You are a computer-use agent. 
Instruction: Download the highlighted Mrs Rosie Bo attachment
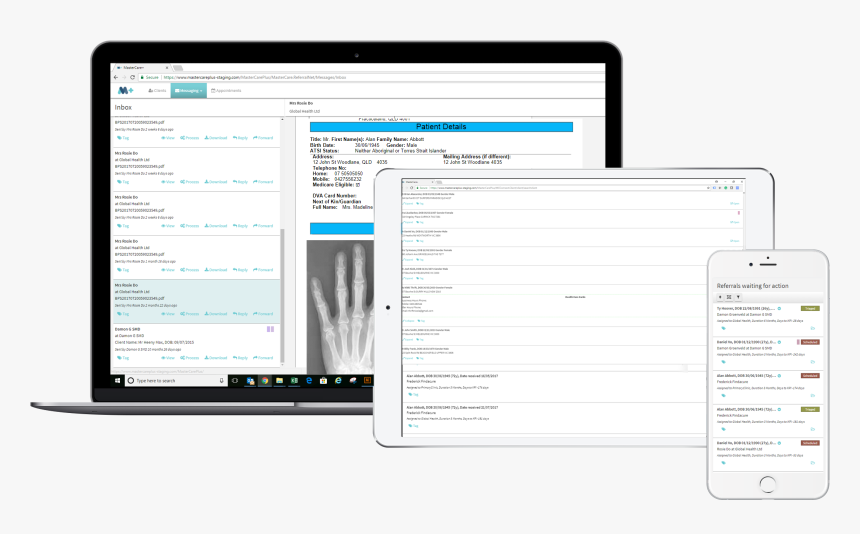216,314
